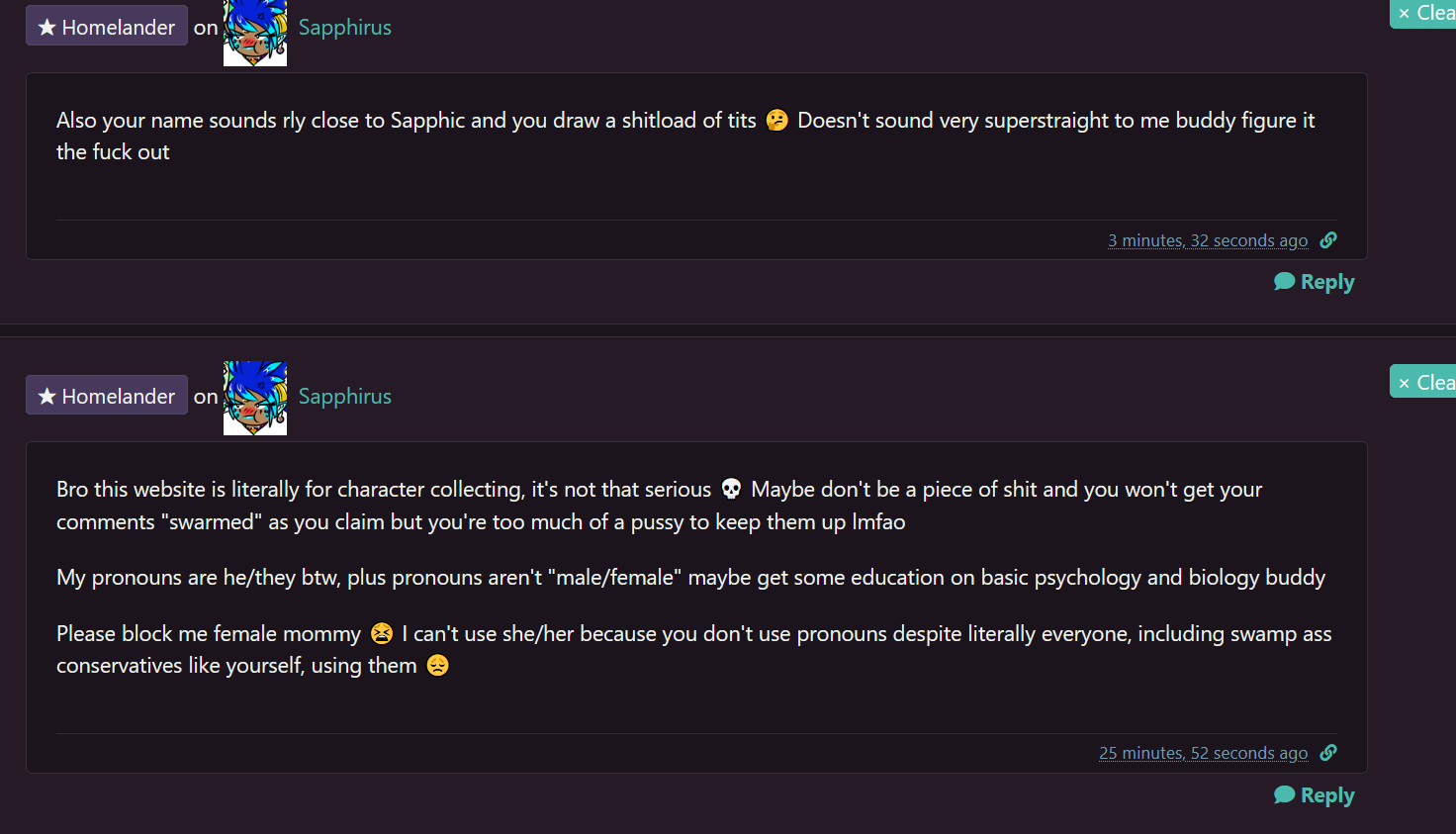Click the tired face emoji after "female mommy"
The height and width of the screenshot is (834, 1456).
point(382,634)
